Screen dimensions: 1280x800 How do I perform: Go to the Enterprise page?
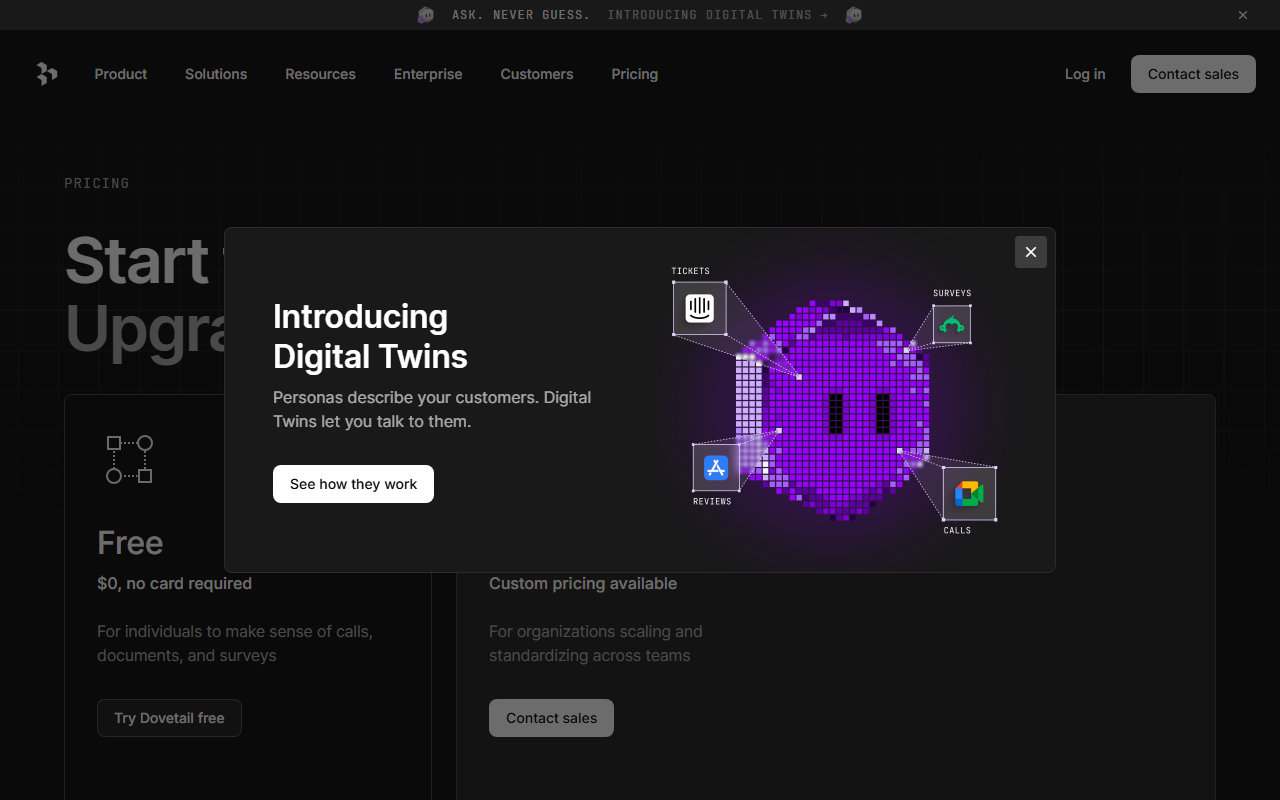tap(428, 74)
